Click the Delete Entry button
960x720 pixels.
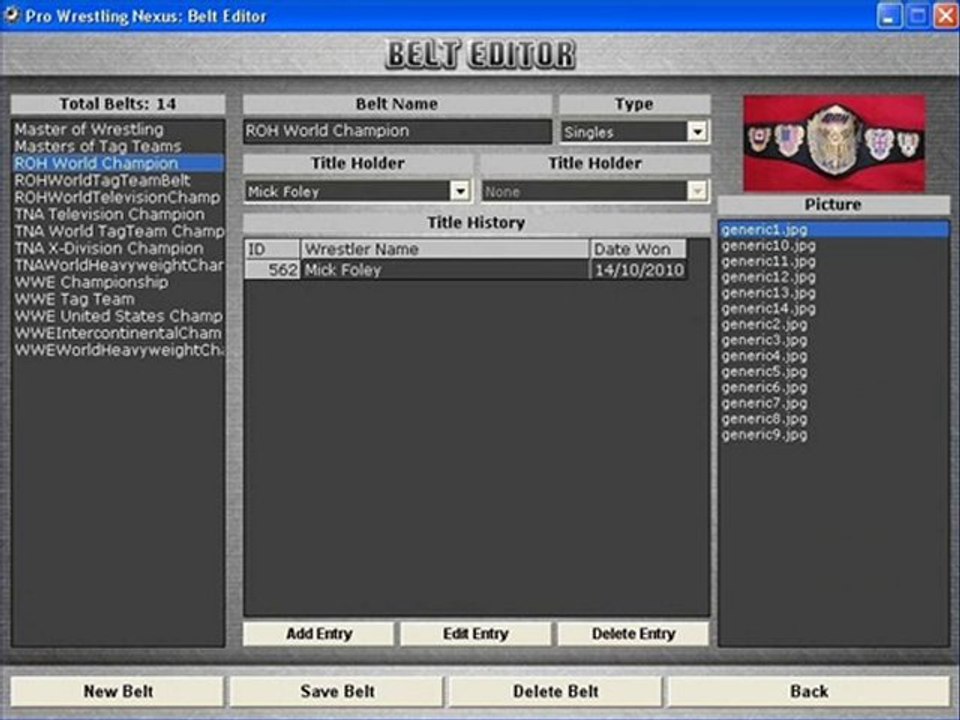point(633,634)
